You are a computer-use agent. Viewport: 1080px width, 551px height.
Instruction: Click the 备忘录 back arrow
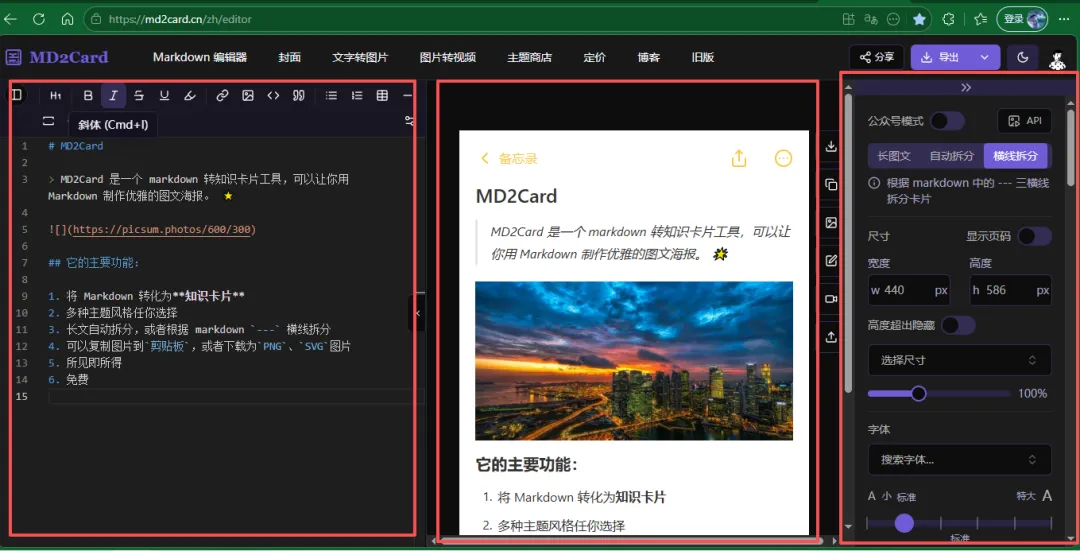pyautogui.click(x=485, y=158)
